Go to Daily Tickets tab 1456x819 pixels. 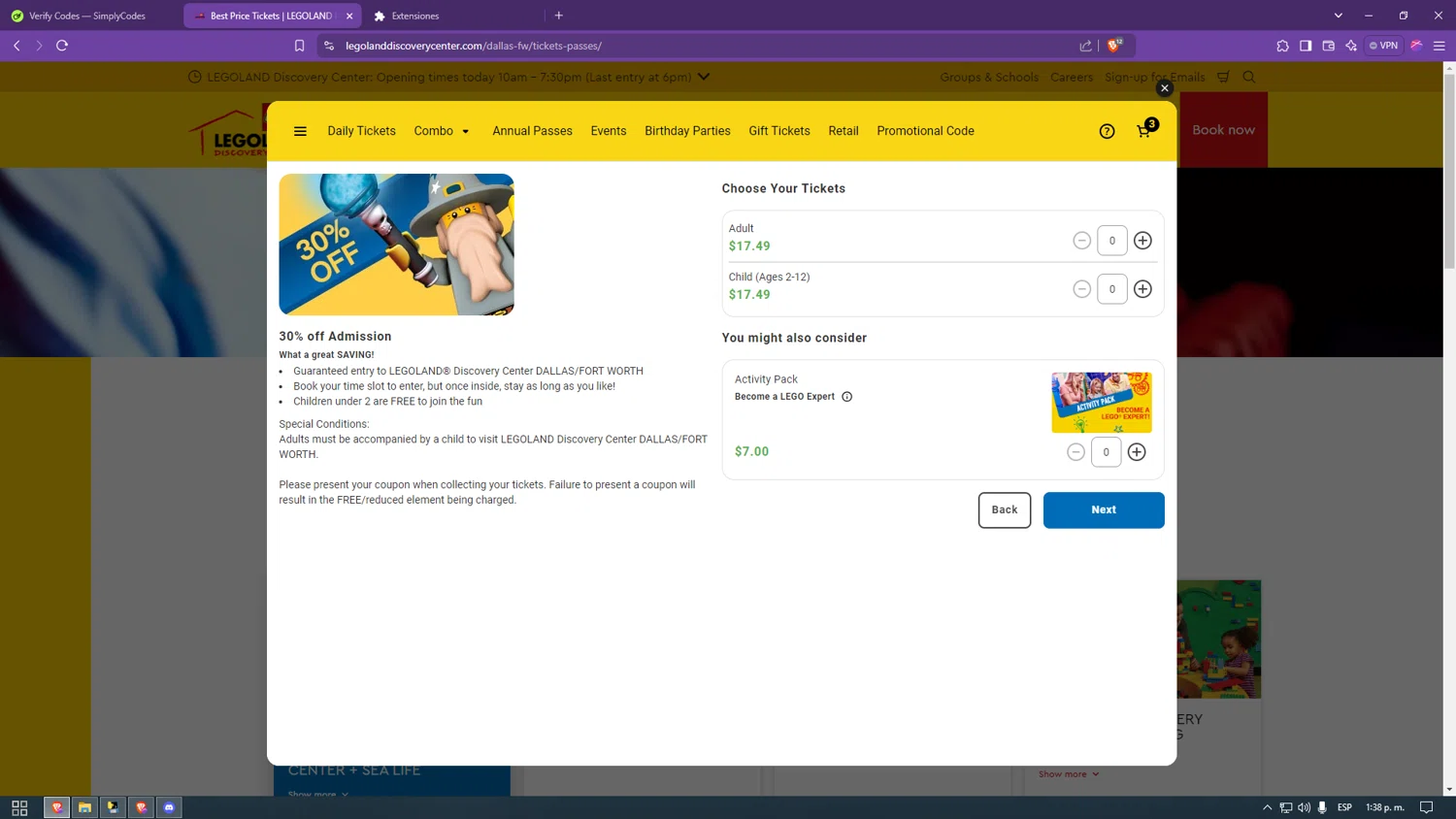tap(361, 131)
